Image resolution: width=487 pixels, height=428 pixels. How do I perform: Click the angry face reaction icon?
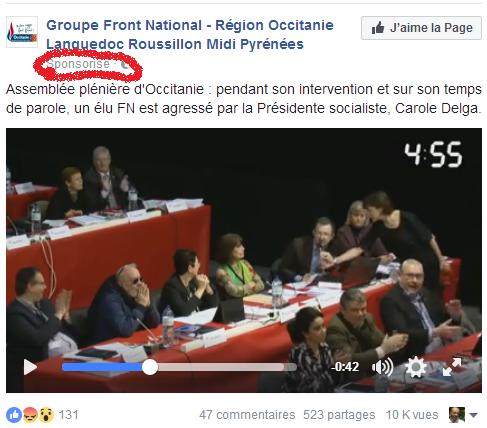(x=31, y=415)
